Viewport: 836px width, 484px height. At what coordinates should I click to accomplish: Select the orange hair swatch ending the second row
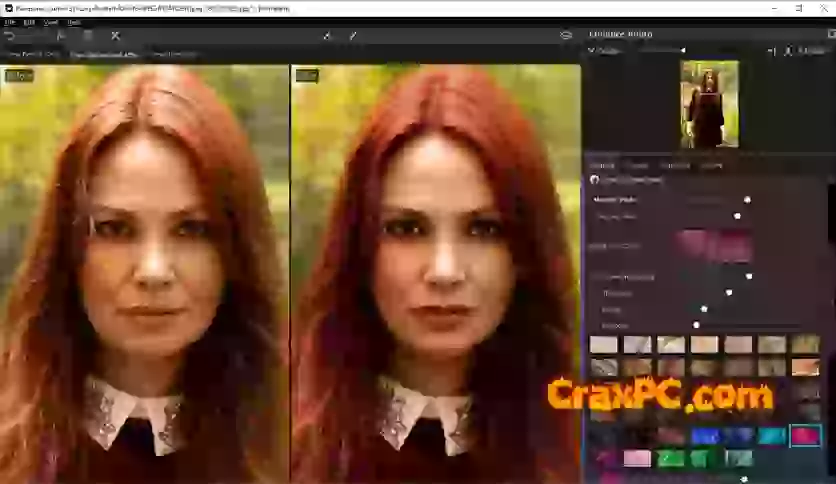pos(805,367)
